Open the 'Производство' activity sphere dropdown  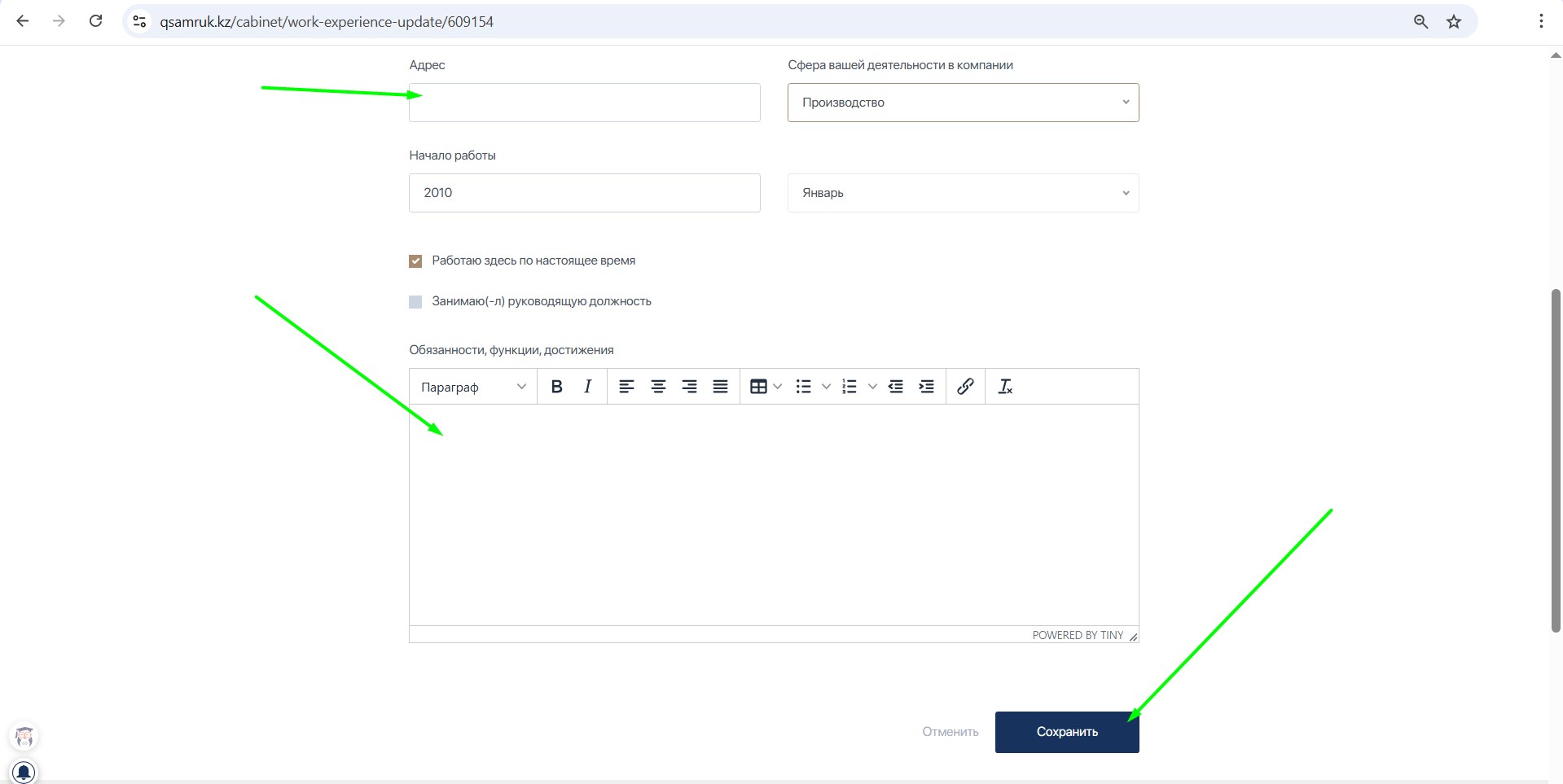click(963, 103)
